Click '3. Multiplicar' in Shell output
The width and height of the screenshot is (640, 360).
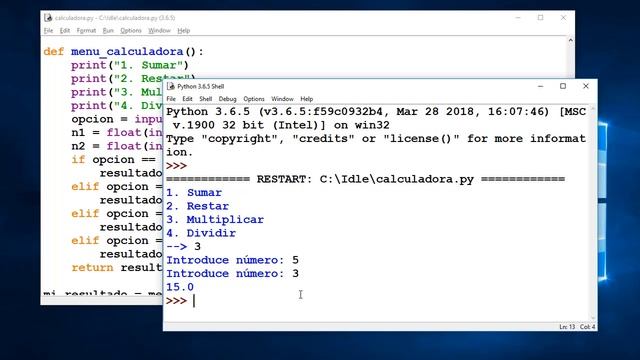click(215, 220)
